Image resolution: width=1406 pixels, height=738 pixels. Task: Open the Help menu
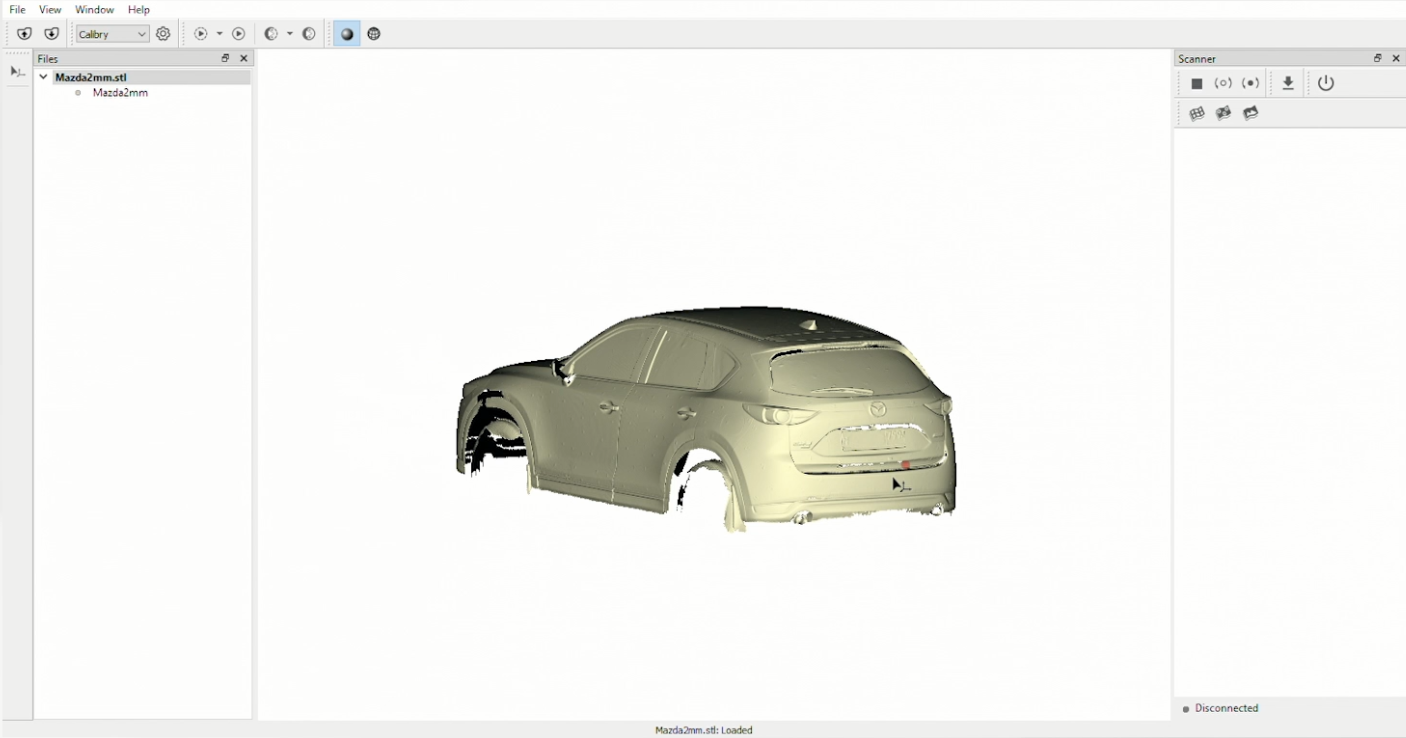[x=139, y=9]
